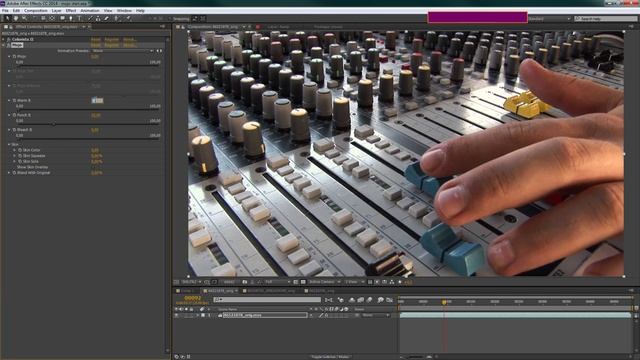Toggle the Warm It stopwatch

[14, 100]
